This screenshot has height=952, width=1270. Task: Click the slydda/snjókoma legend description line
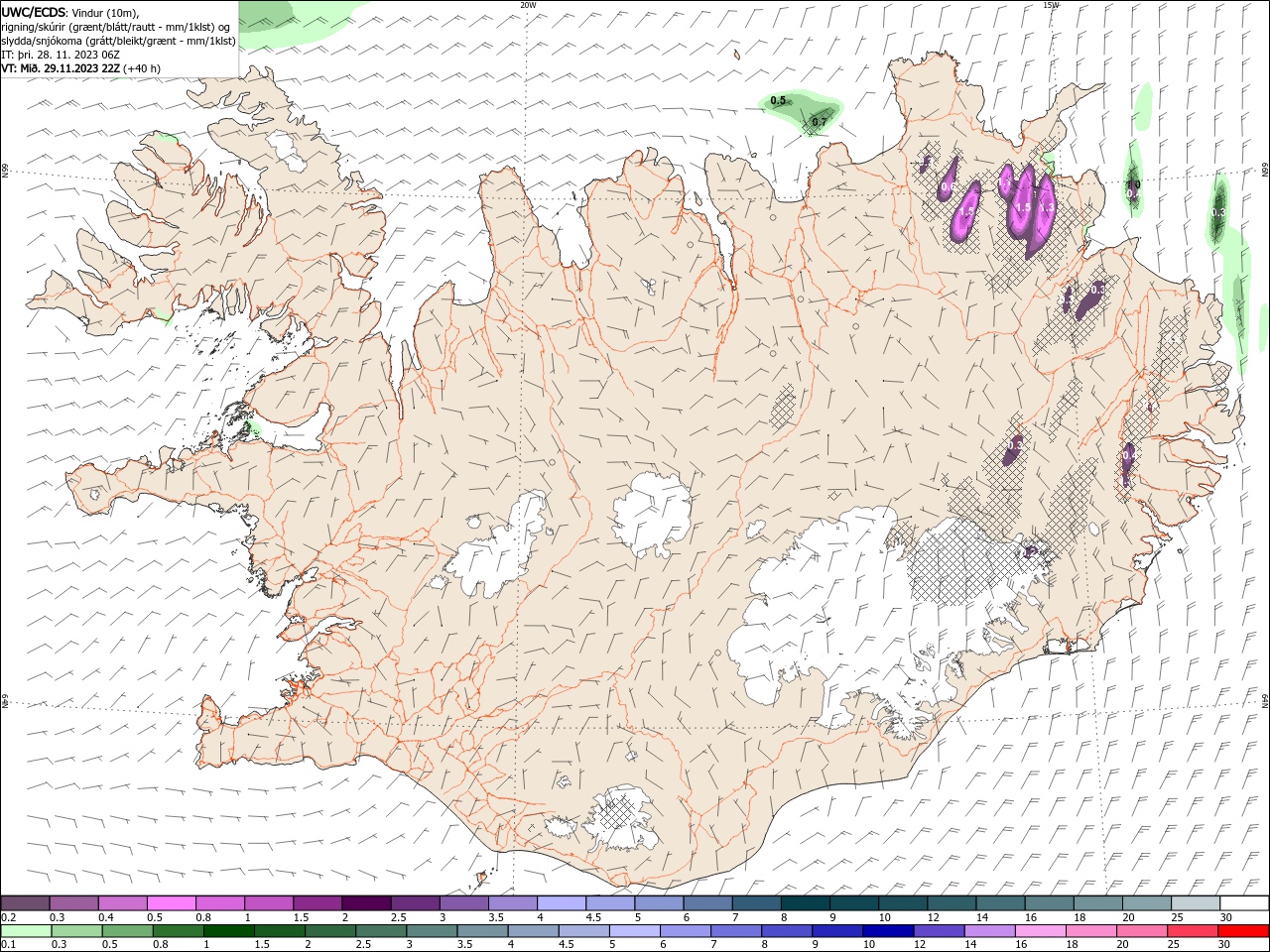pos(119,41)
